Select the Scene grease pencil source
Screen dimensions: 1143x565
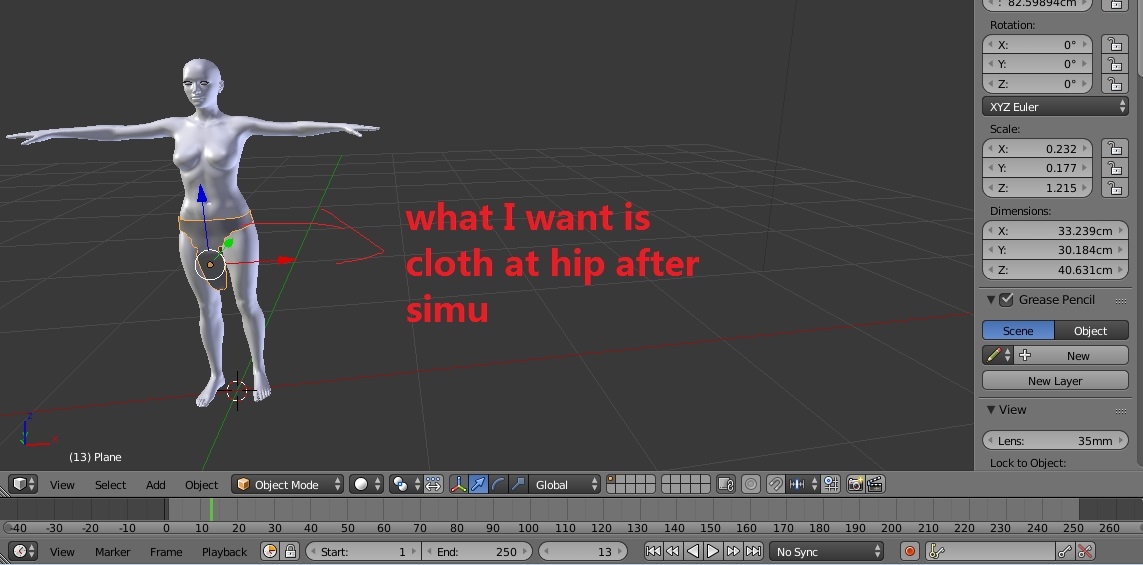click(1018, 330)
